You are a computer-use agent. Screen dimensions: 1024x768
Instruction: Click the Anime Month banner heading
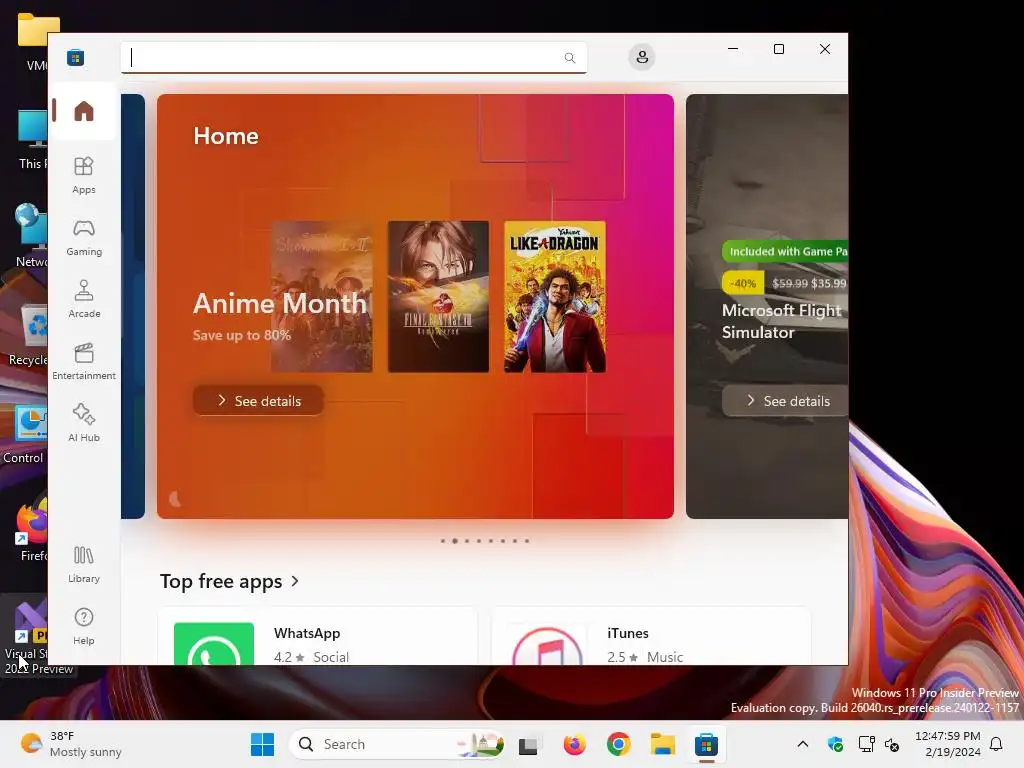280,303
